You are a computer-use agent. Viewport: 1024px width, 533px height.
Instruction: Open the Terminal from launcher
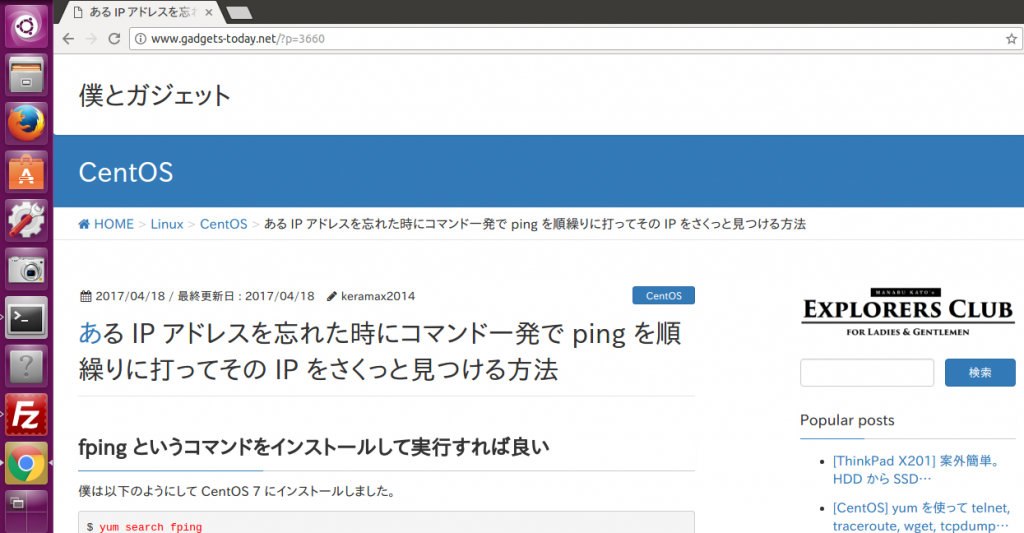click(x=26, y=317)
